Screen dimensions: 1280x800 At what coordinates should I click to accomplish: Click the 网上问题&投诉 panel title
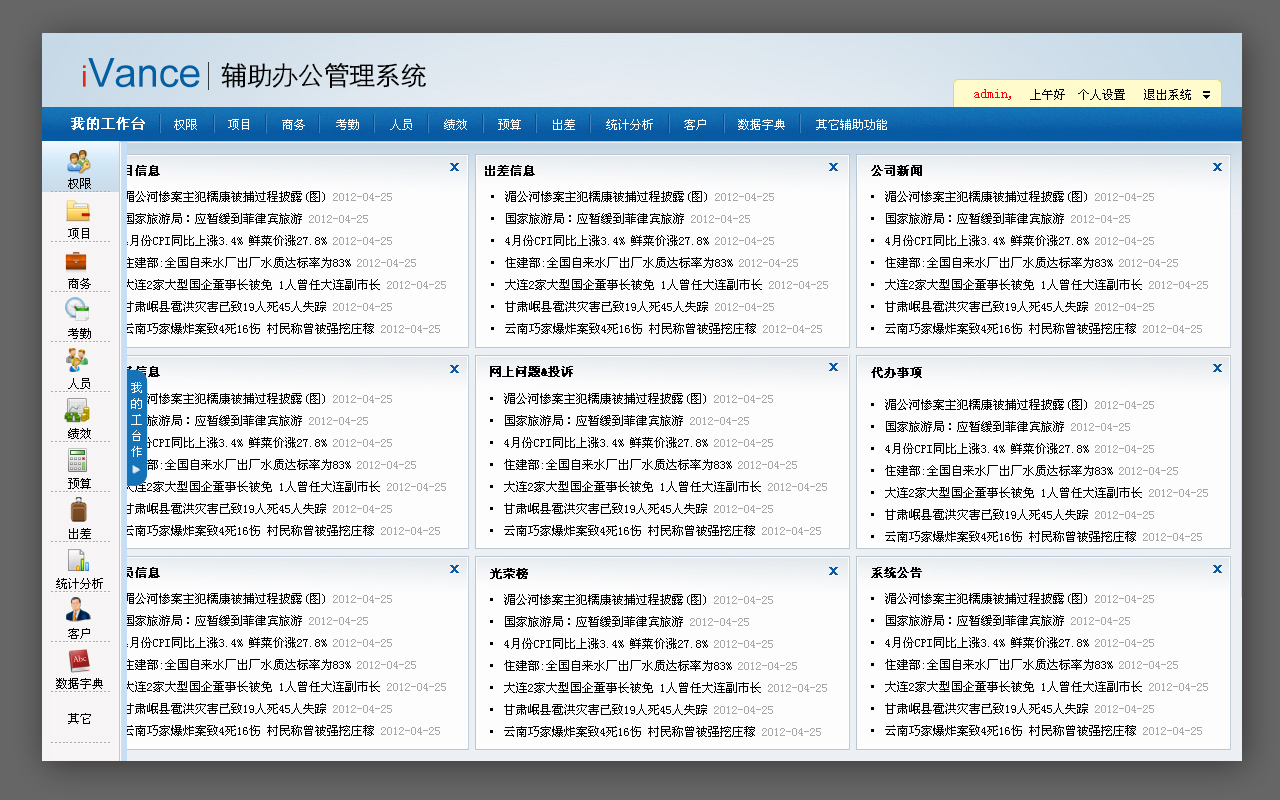(531, 372)
